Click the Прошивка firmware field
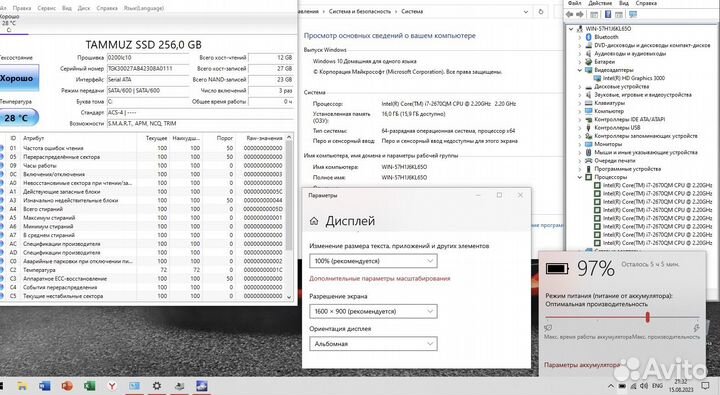Screen dimensions: 720x395 (x=147, y=58)
